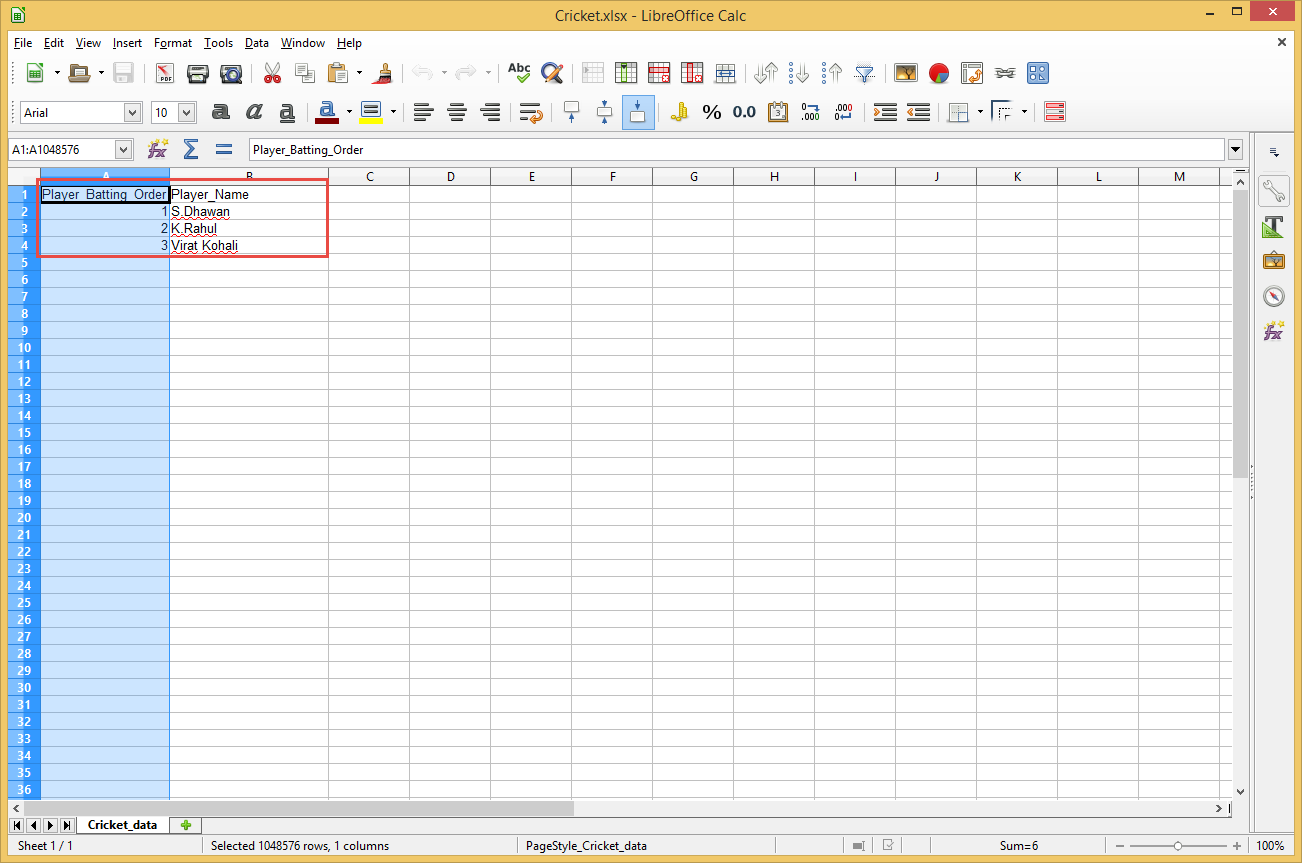Open the Function Wizard beside Name Box
The image size is (1302, 863).
pos(157,150)
